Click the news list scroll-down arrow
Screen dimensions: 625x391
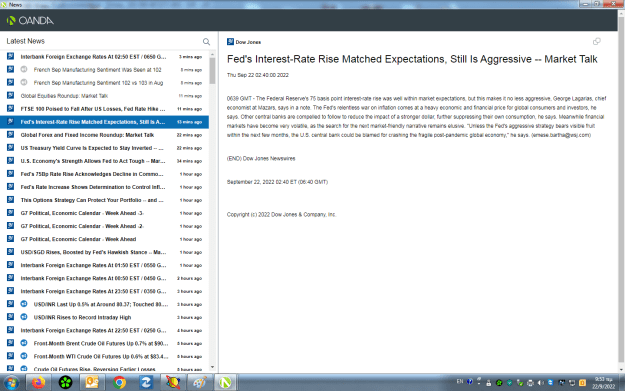(x=212, y=367)
